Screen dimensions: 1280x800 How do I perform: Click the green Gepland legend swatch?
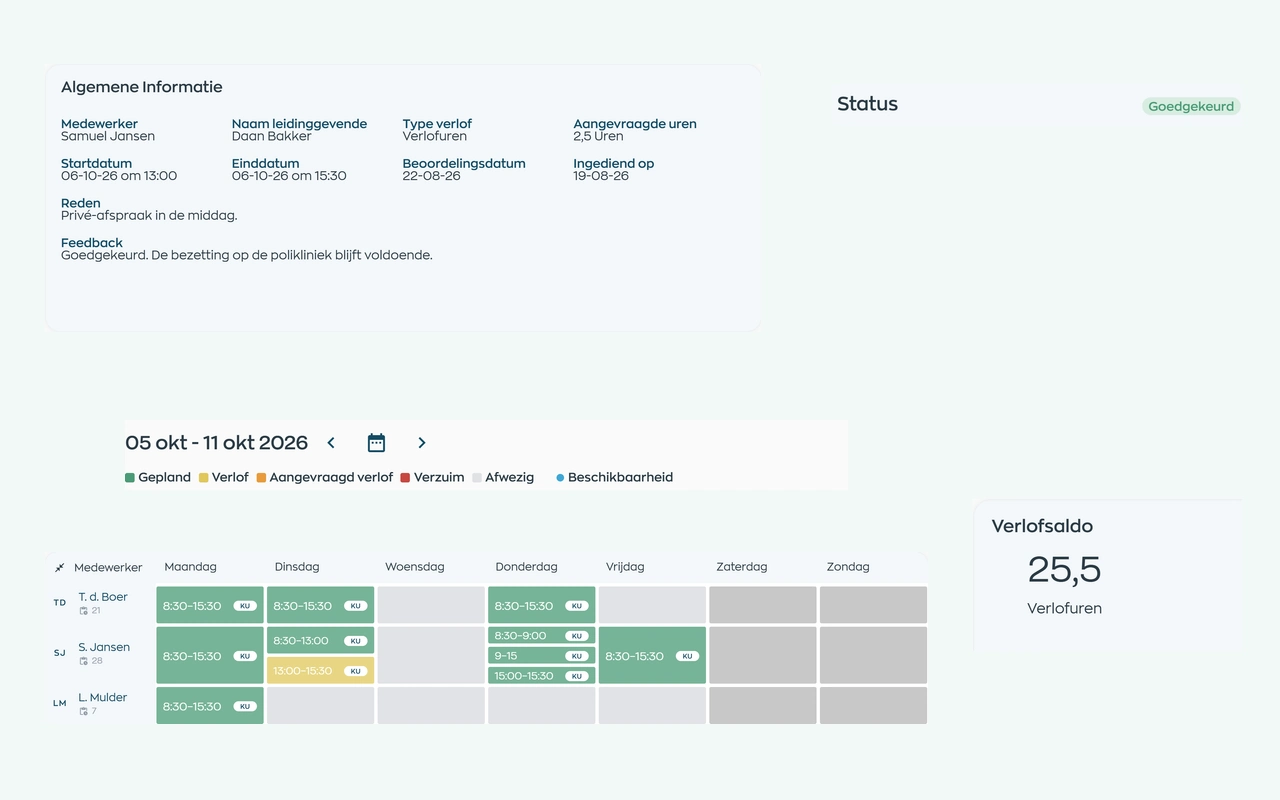click(130, 478)
